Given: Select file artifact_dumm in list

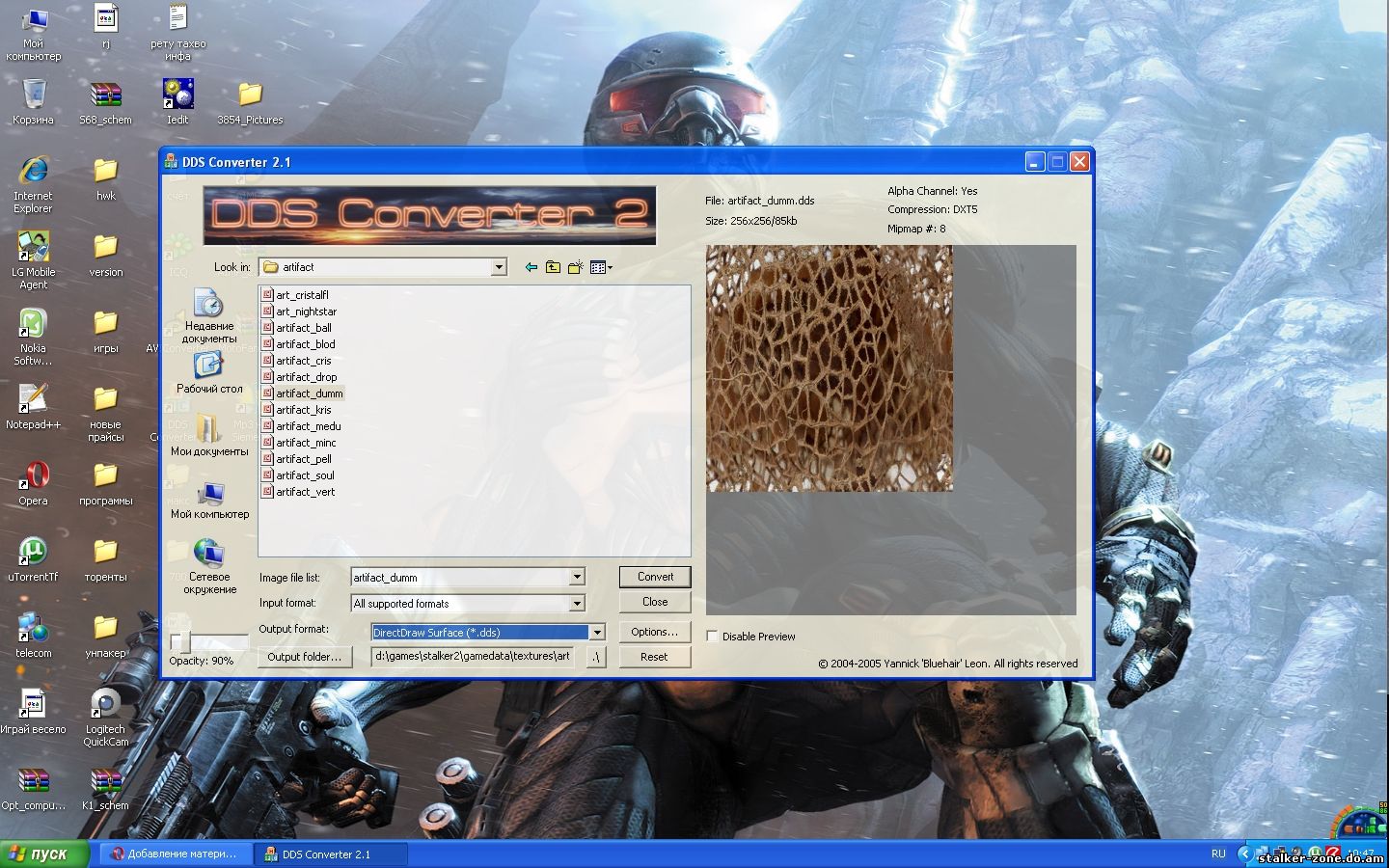Looking at the screenshot, I should click(302, 393).
